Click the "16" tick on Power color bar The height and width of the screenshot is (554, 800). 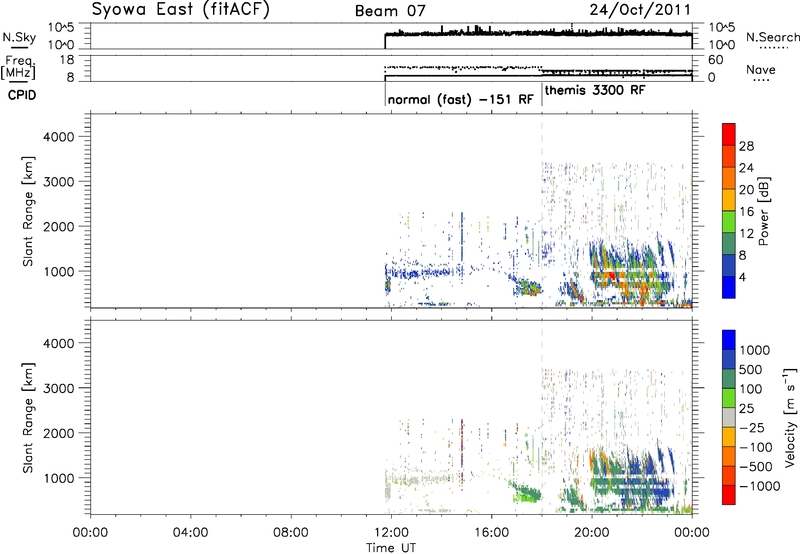(746, 212)
